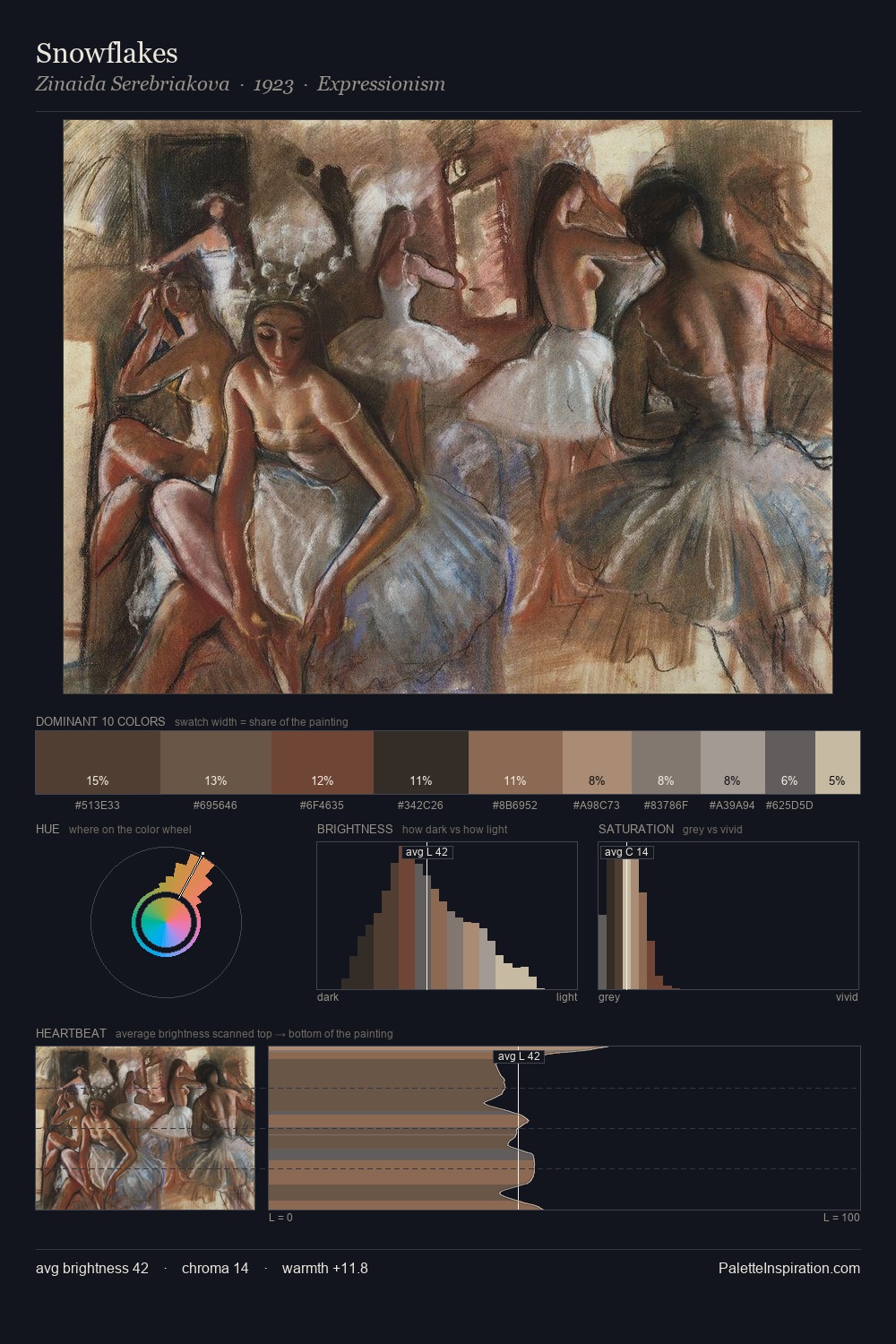Screen dimensions: 896x1344
Task: Click the small heartbeat painting thumbnail
Action: [x=145, y=1128]
